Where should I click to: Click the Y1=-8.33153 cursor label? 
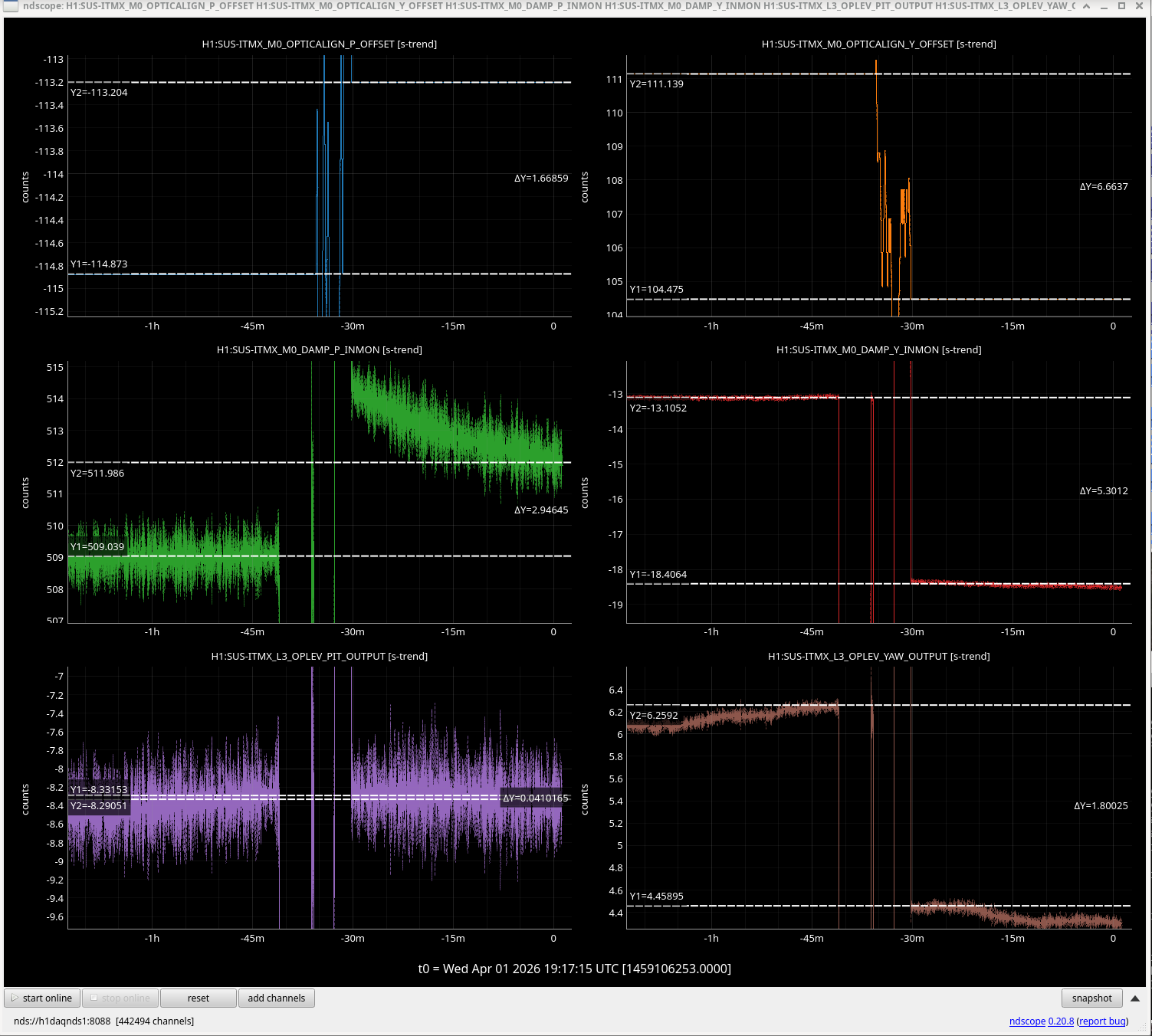pyautogui.click(x=99, y=790)
